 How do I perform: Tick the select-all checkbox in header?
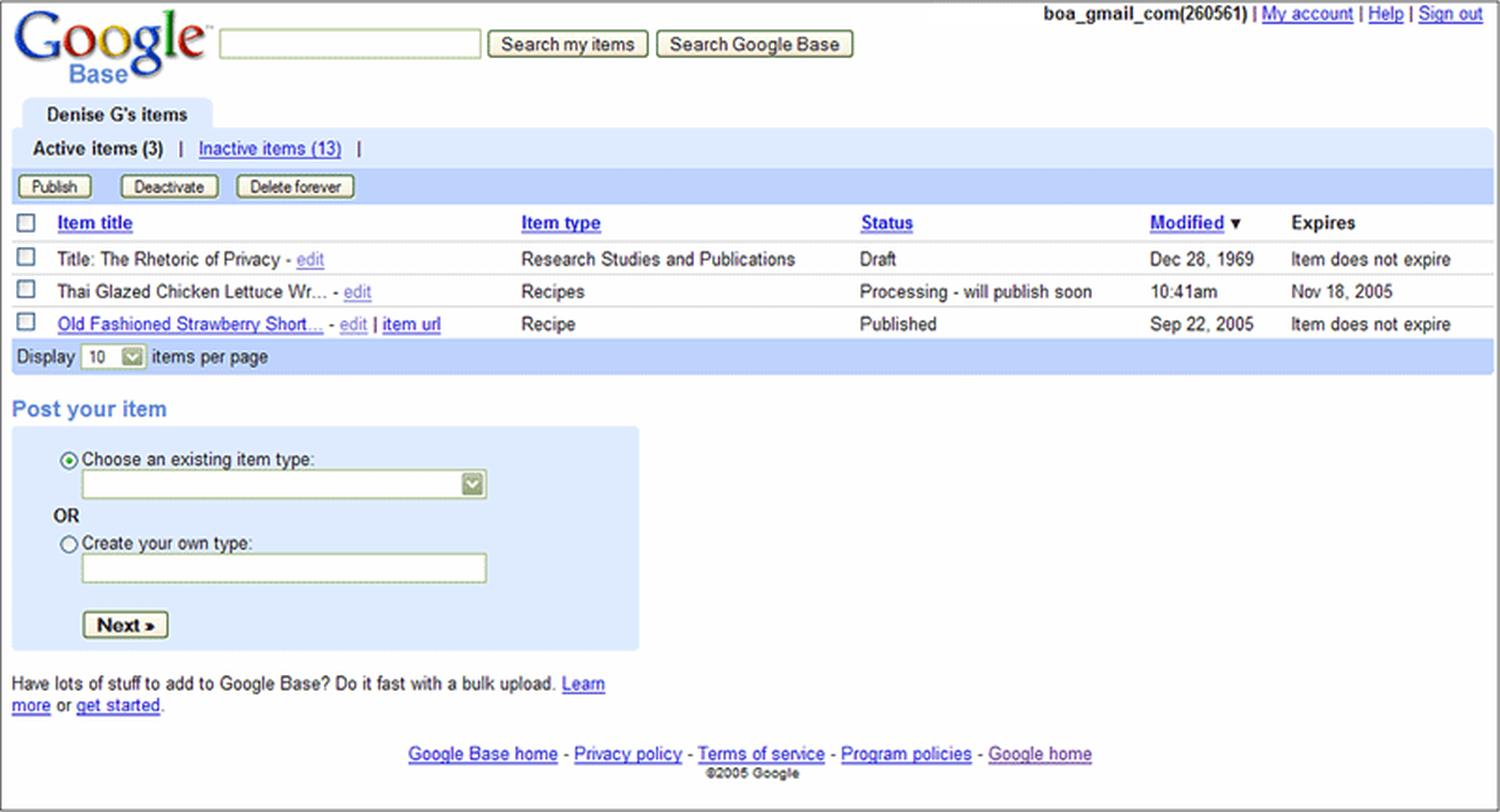pyautogui.click(x=26, y=223)
